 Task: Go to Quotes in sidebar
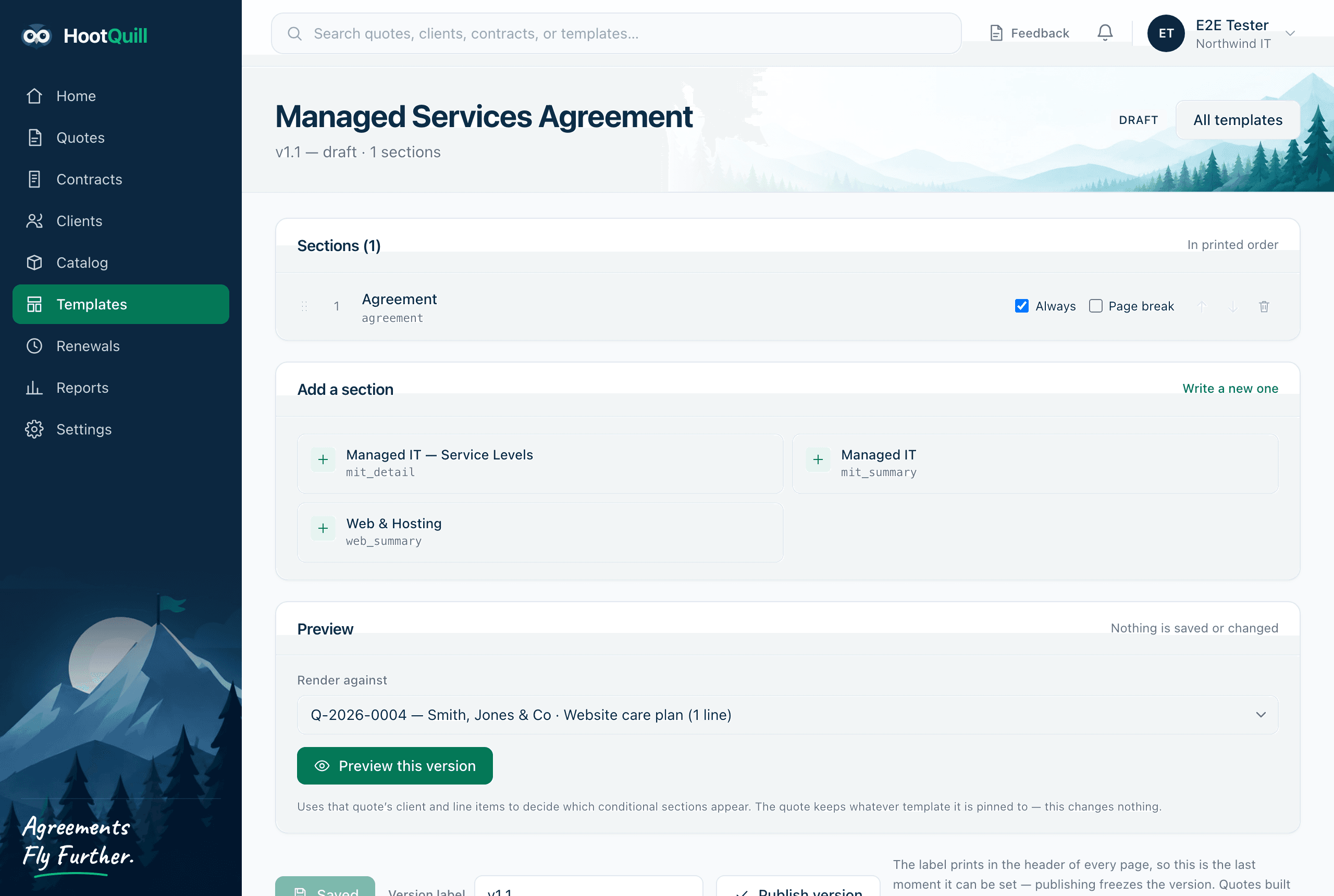click(120, 138)
